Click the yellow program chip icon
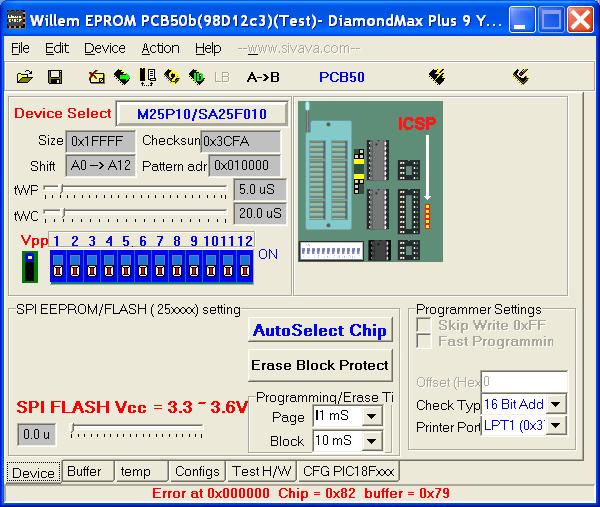This screenshot has width=600, height=507. coord(172,77)
